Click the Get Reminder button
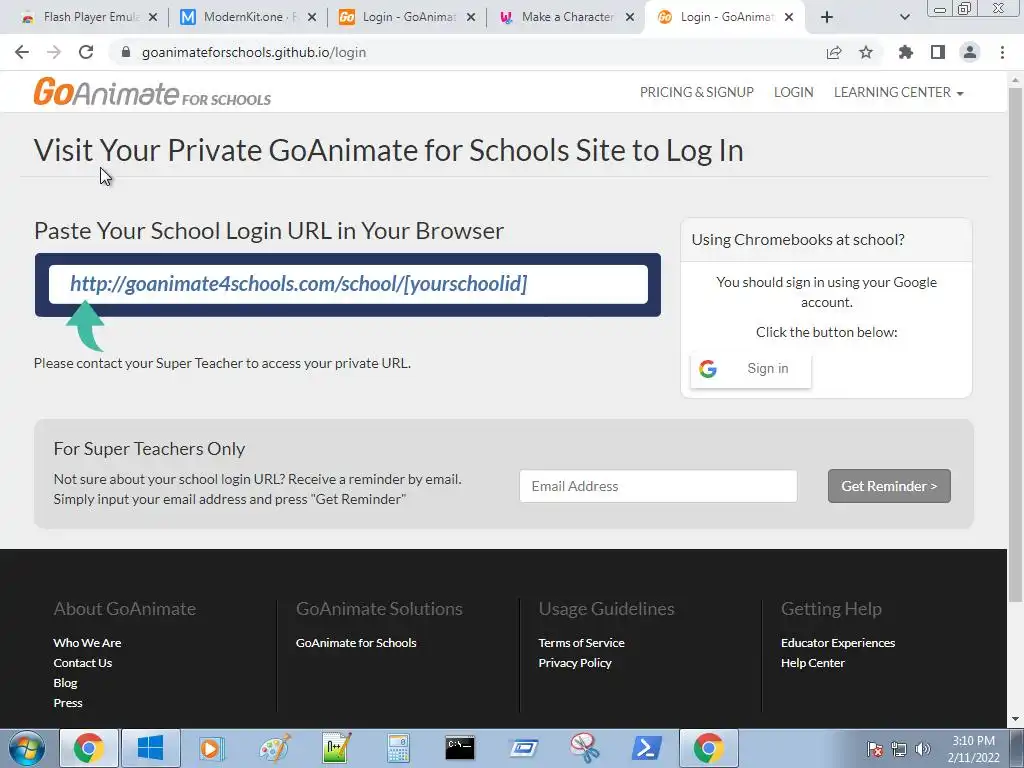This screenshot has height=768, width=1024. point(889,486)
